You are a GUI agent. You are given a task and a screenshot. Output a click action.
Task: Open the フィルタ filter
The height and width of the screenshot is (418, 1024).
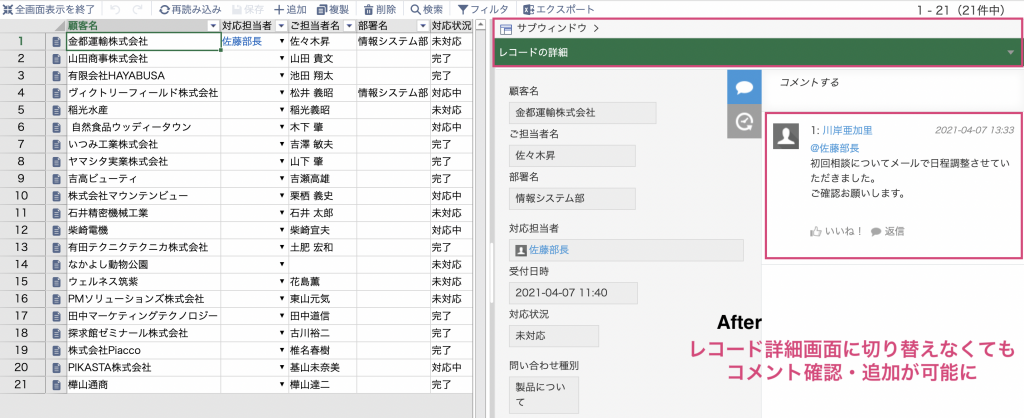click(483, 10)
